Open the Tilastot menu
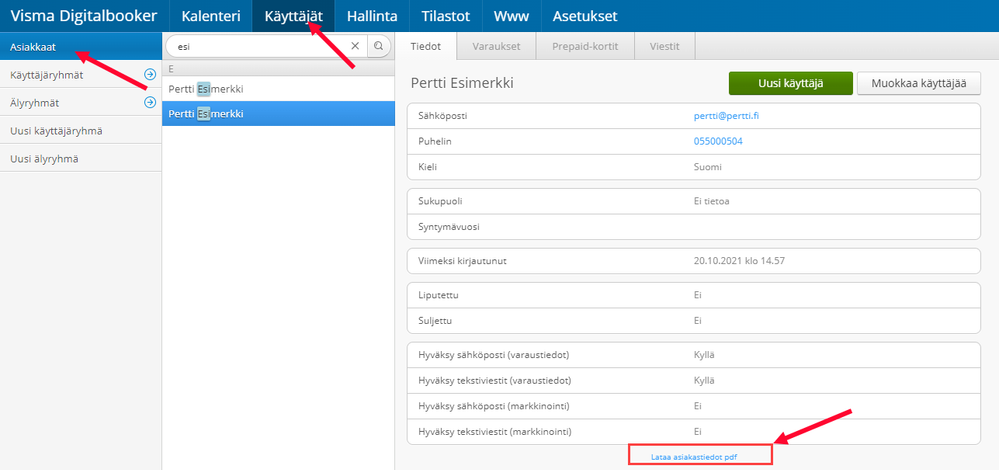The width and height of the screenshot is (999, 470). click(x=445, y=16)
